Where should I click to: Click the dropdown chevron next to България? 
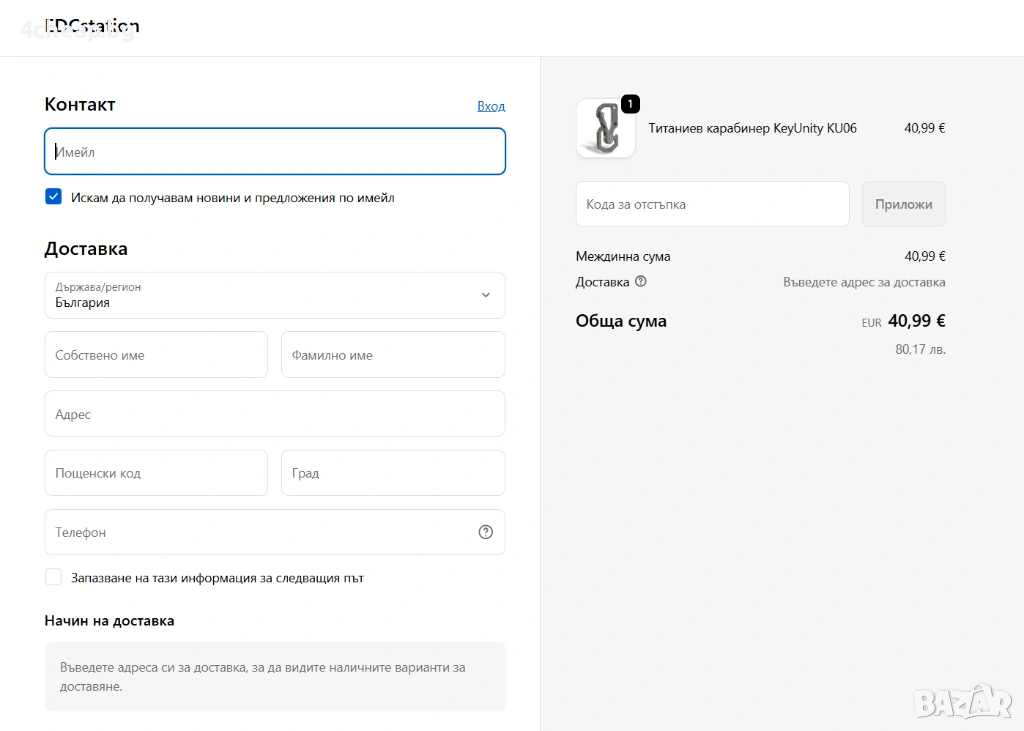pyautogui.click(x=486, y=295)
